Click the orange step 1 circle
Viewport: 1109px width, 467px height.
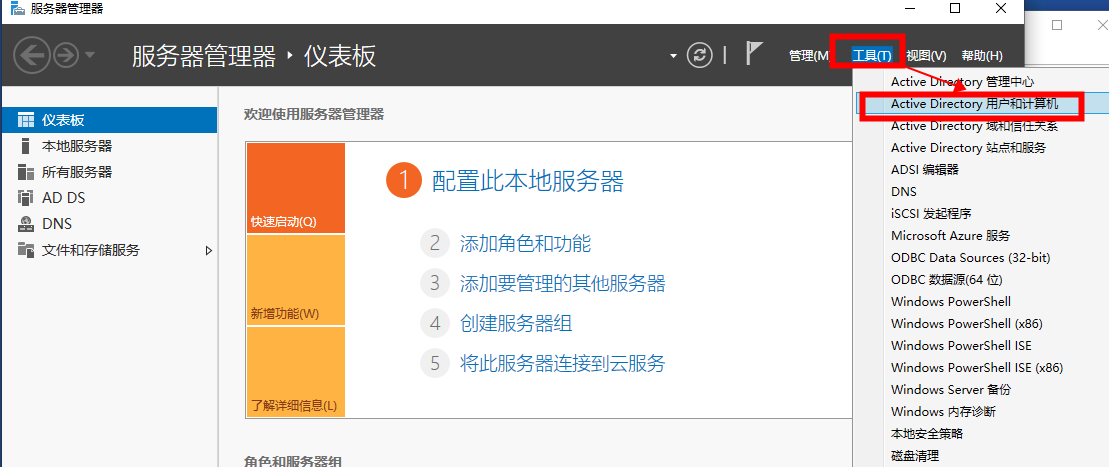[404, 181]
